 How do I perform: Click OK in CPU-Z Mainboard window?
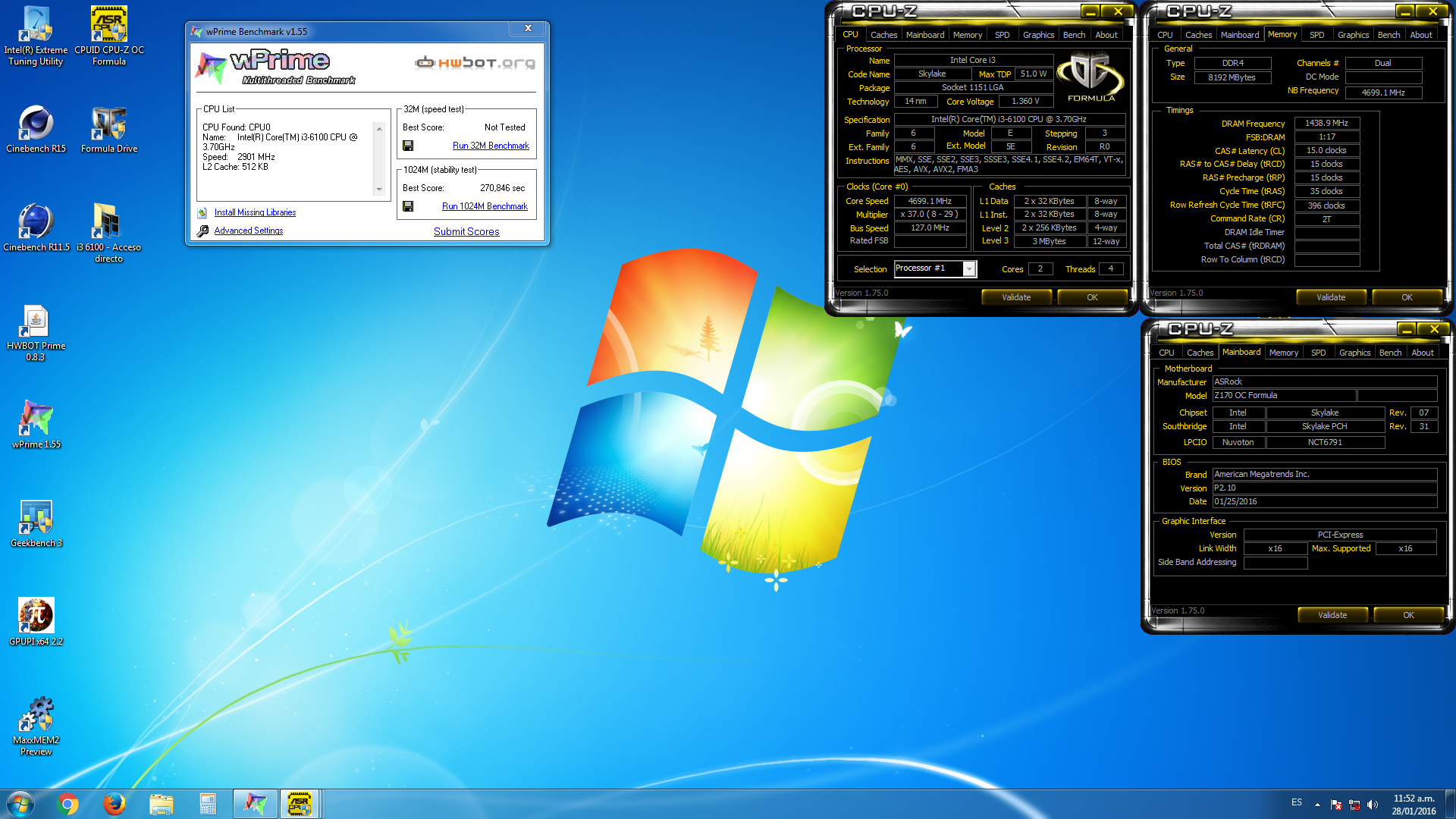(x=1408, y=615)
